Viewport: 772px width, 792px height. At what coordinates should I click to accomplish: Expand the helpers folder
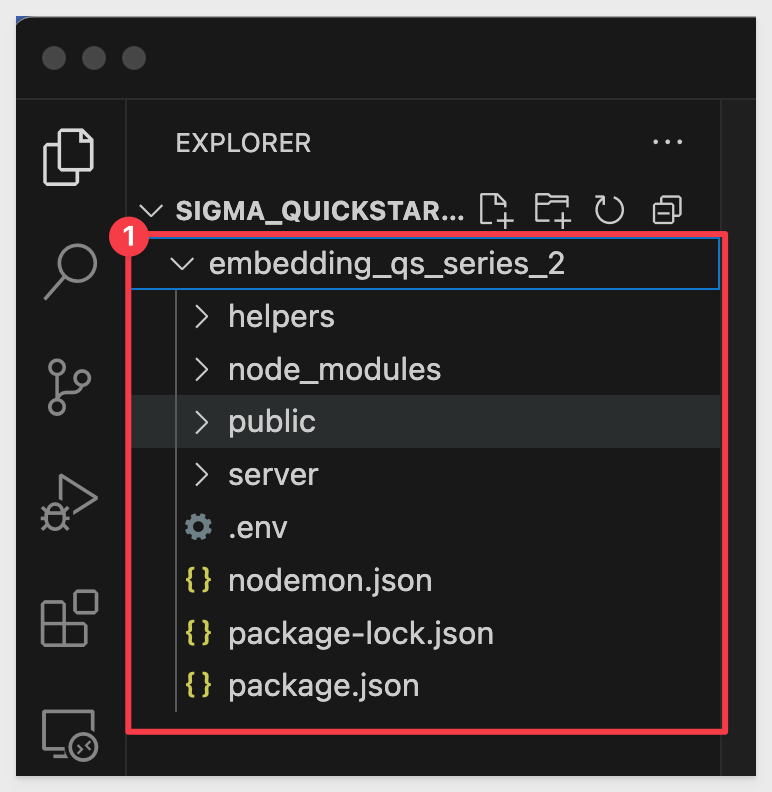click(x=281, y=317)
